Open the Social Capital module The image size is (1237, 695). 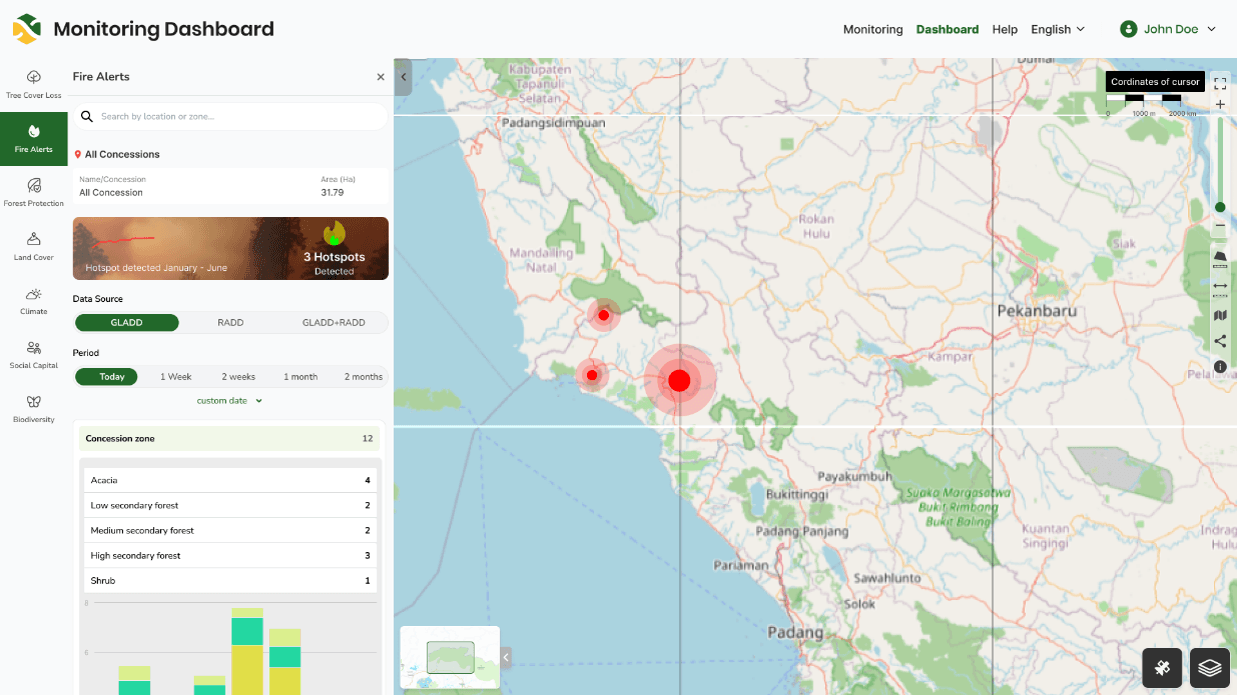(x=33, y=354)
